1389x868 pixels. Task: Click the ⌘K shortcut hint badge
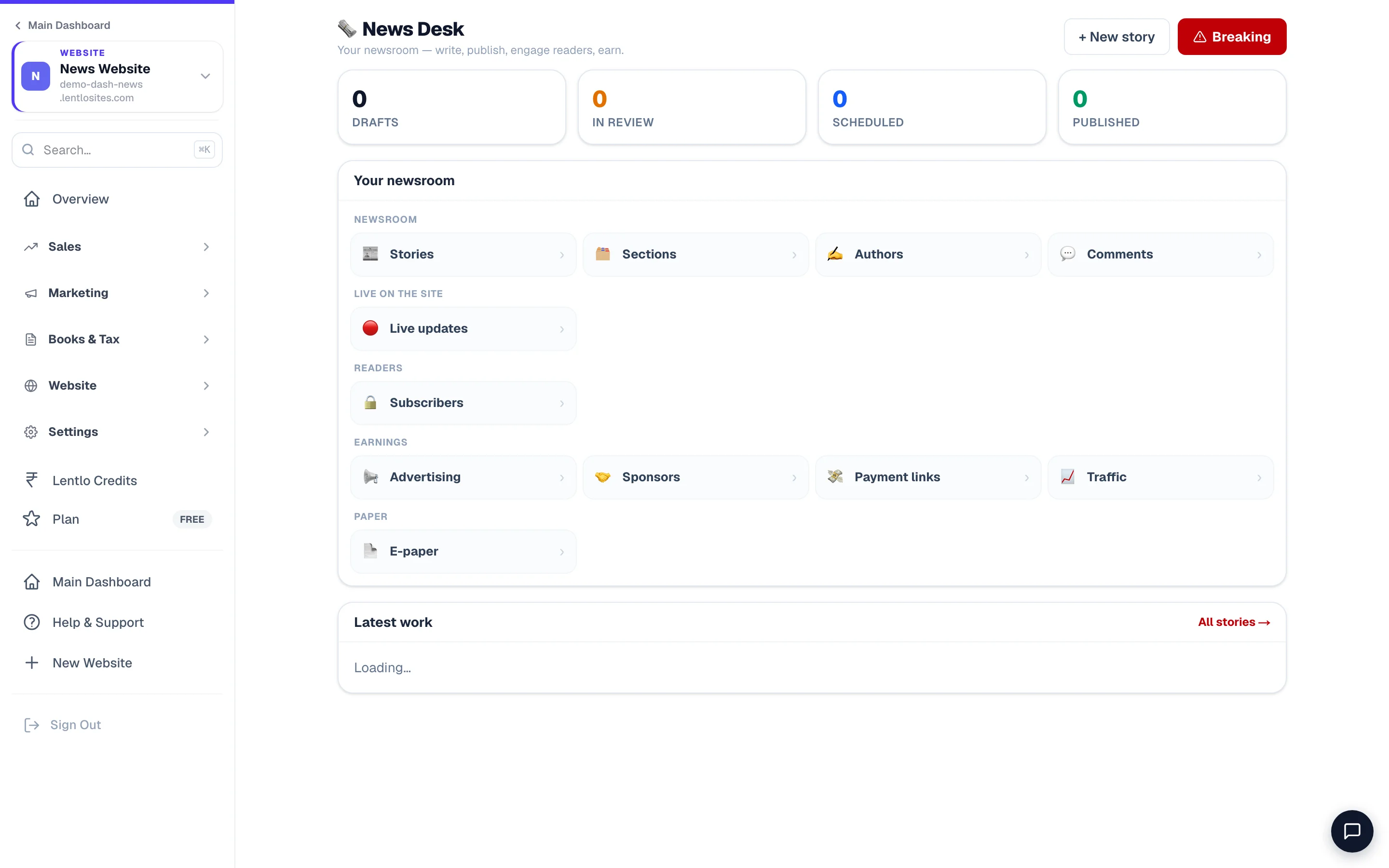tap(204, 150)
